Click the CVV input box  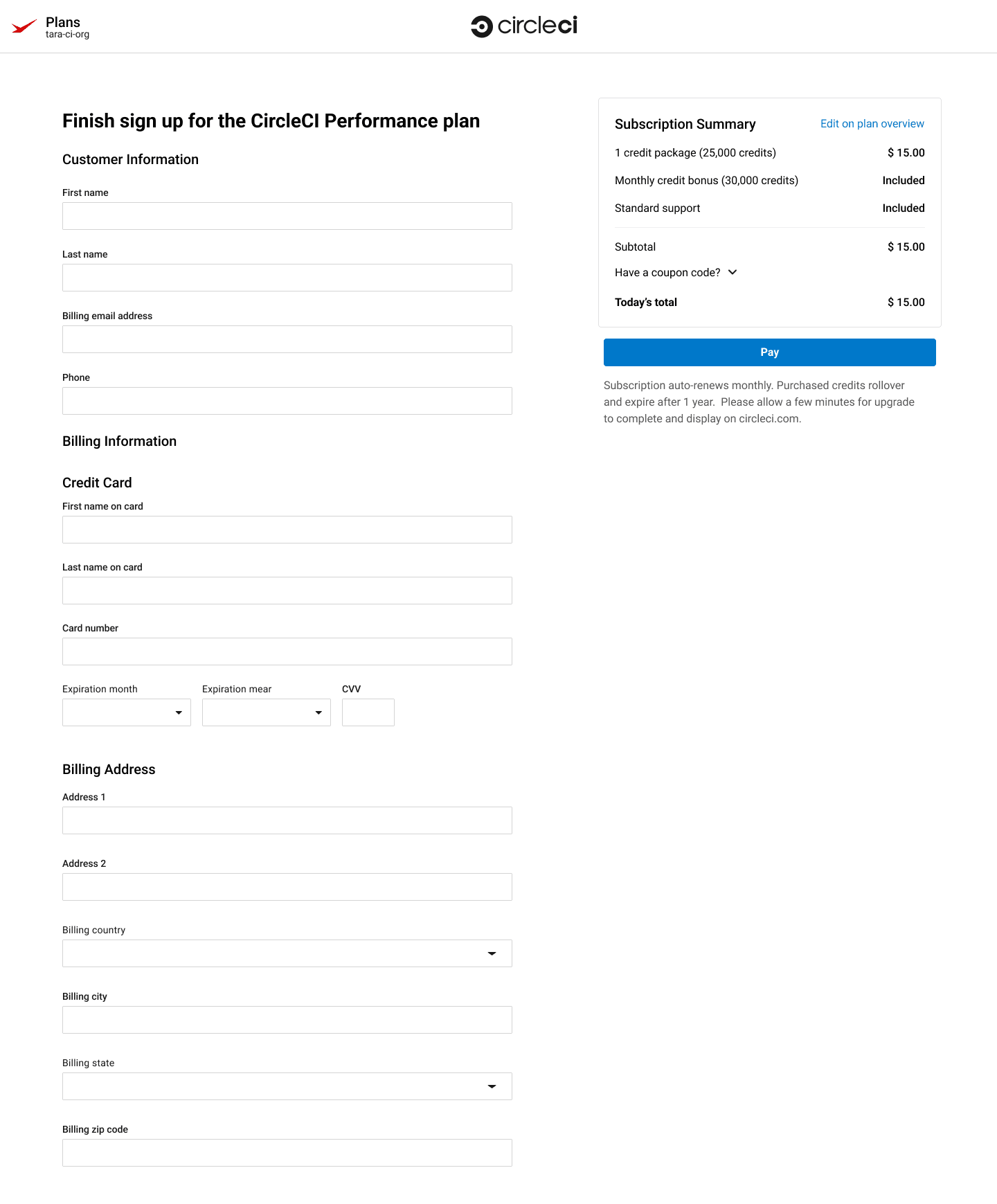(x=368, y=712)
